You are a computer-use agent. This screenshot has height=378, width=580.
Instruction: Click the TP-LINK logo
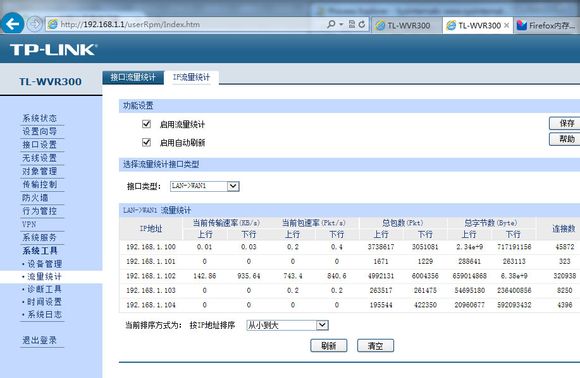click(x=54, y=49)
